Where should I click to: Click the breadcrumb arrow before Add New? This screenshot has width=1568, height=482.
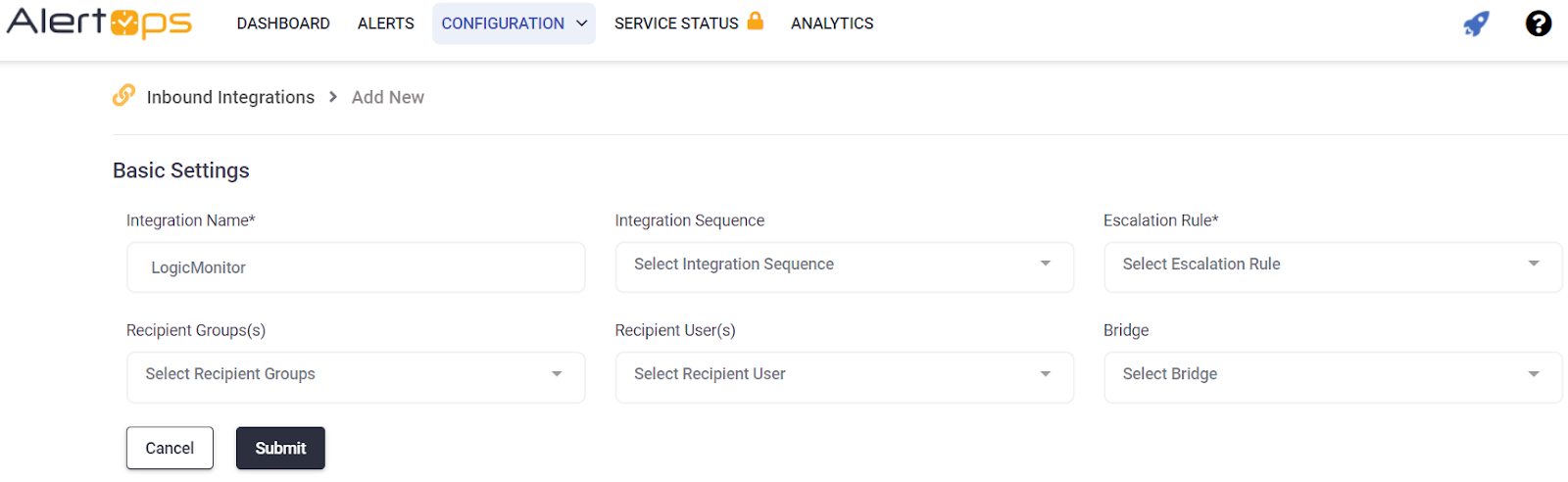coord(333,97)
